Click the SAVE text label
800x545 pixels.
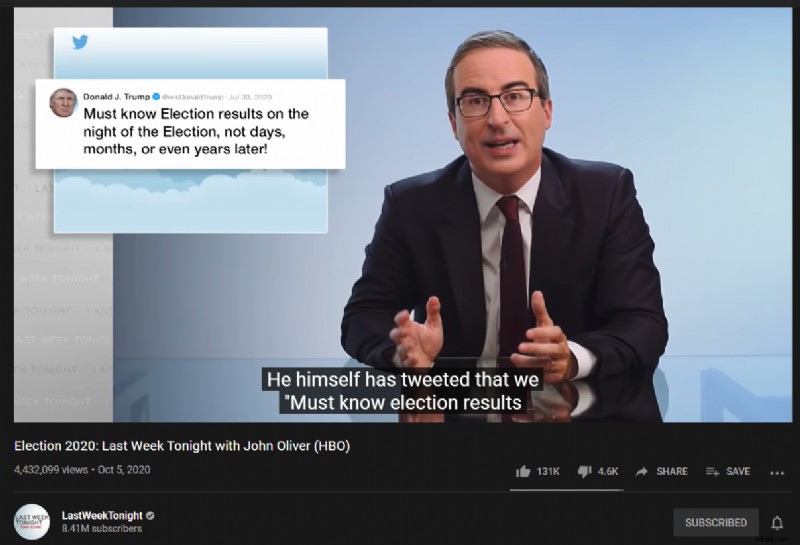tap(738, 472)
